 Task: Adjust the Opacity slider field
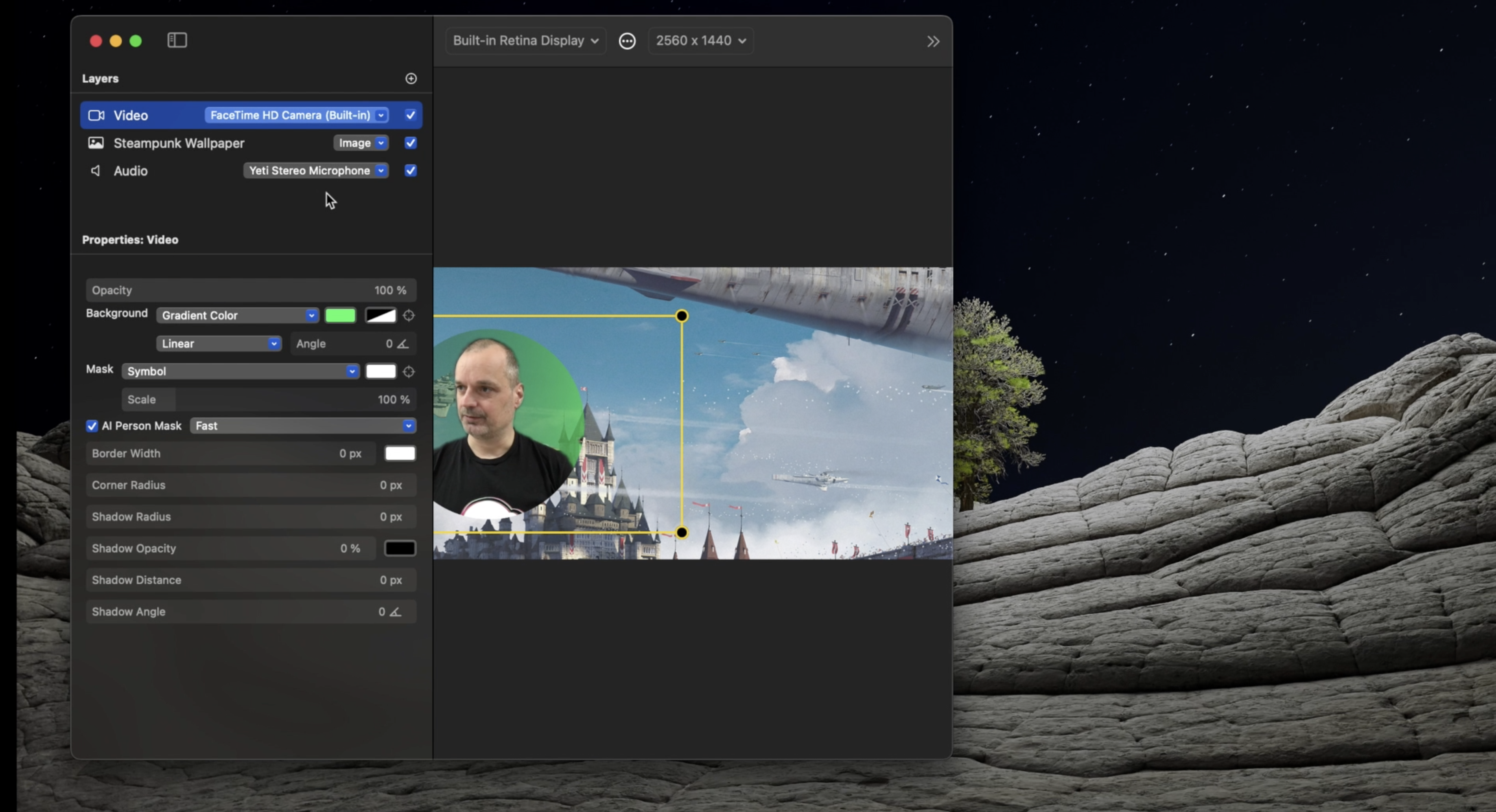tap(251, 290)
